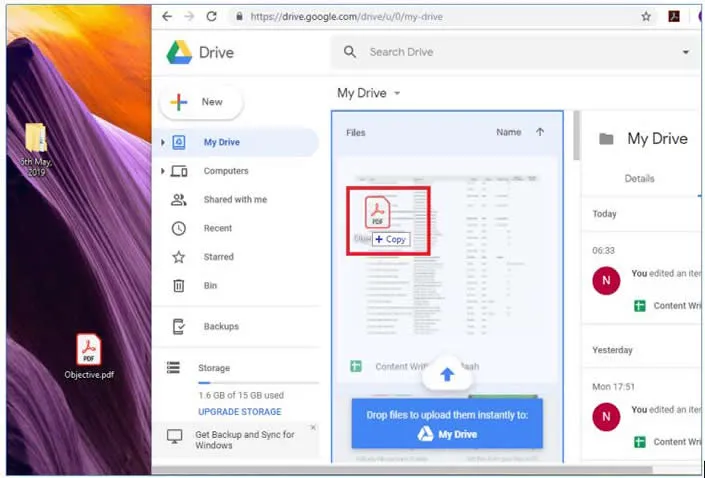The image size is (705, 478).
Task: Click the Google Drive logo
Action: click(180, 53)
